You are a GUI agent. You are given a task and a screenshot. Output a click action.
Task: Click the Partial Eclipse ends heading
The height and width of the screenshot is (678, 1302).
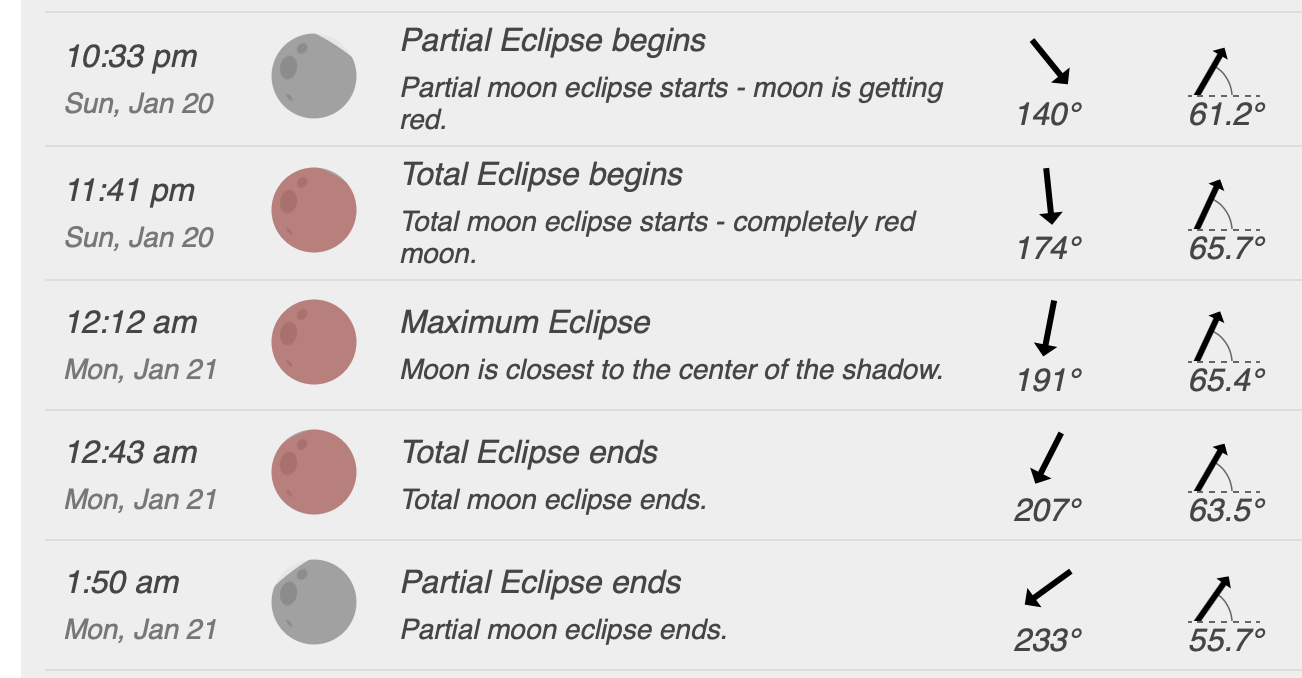[x=541, y=583]
